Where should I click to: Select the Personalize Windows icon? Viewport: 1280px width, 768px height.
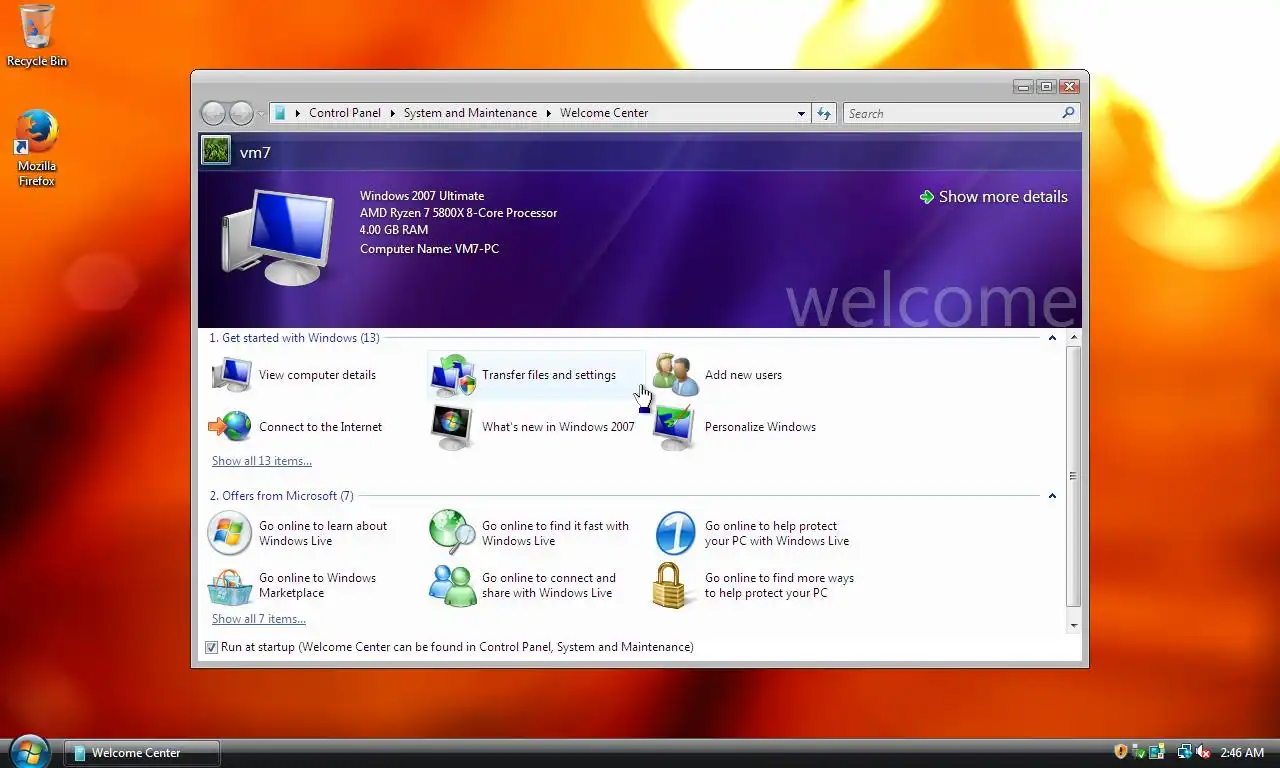675,428
